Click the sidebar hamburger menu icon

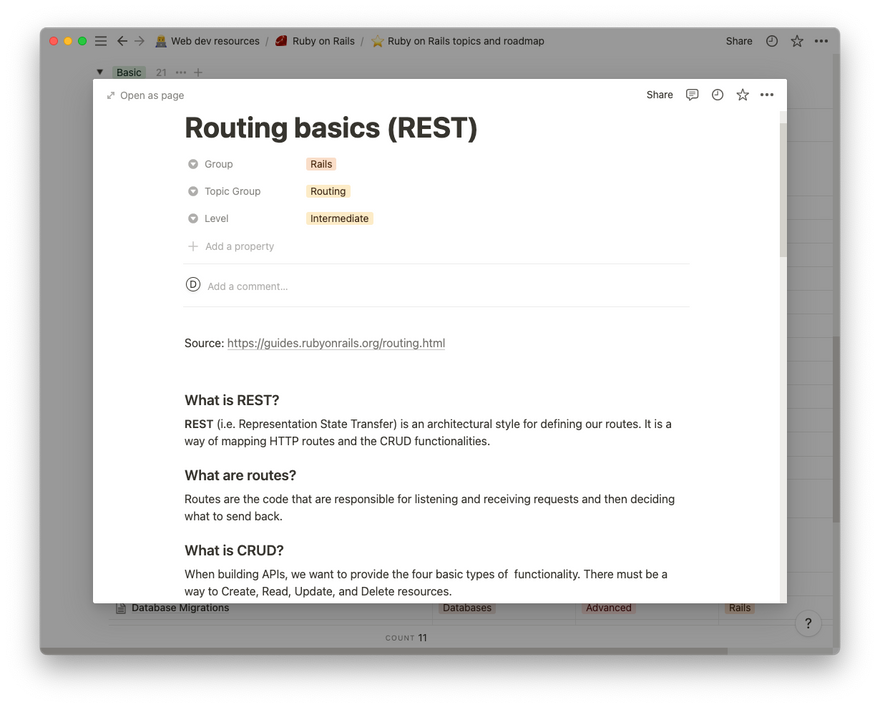(100, 41)
